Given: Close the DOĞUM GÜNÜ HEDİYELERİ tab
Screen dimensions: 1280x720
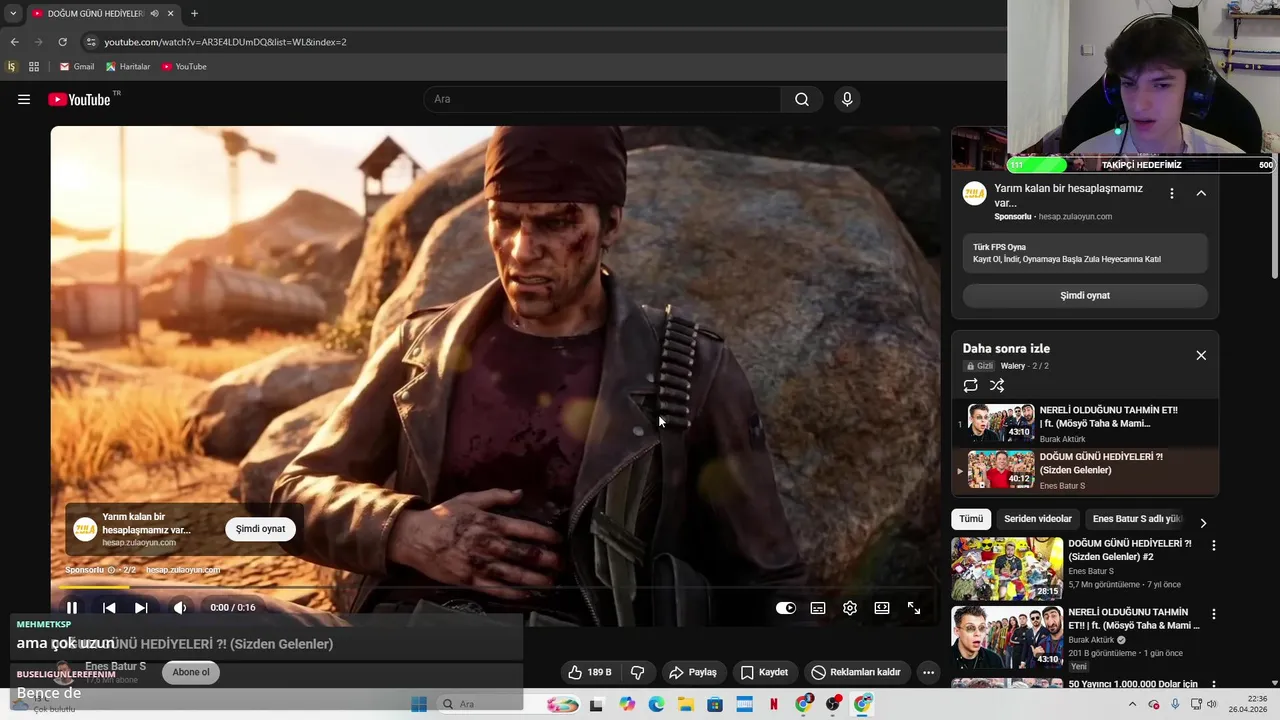Looking at the screenshot, I should pos(170,14).
